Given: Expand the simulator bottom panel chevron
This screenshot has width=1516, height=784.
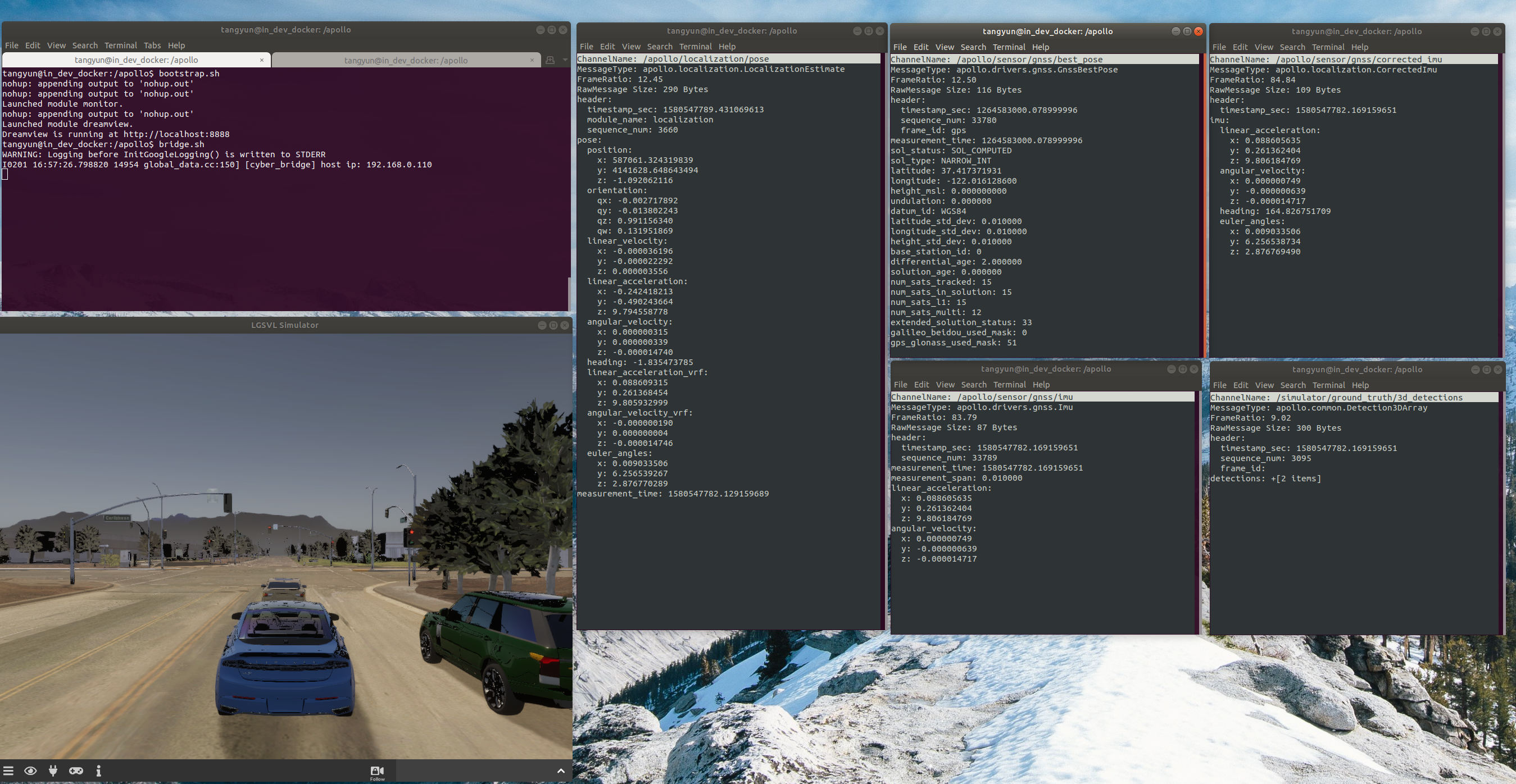Looking at the screenshot, I should click(561, 771).
